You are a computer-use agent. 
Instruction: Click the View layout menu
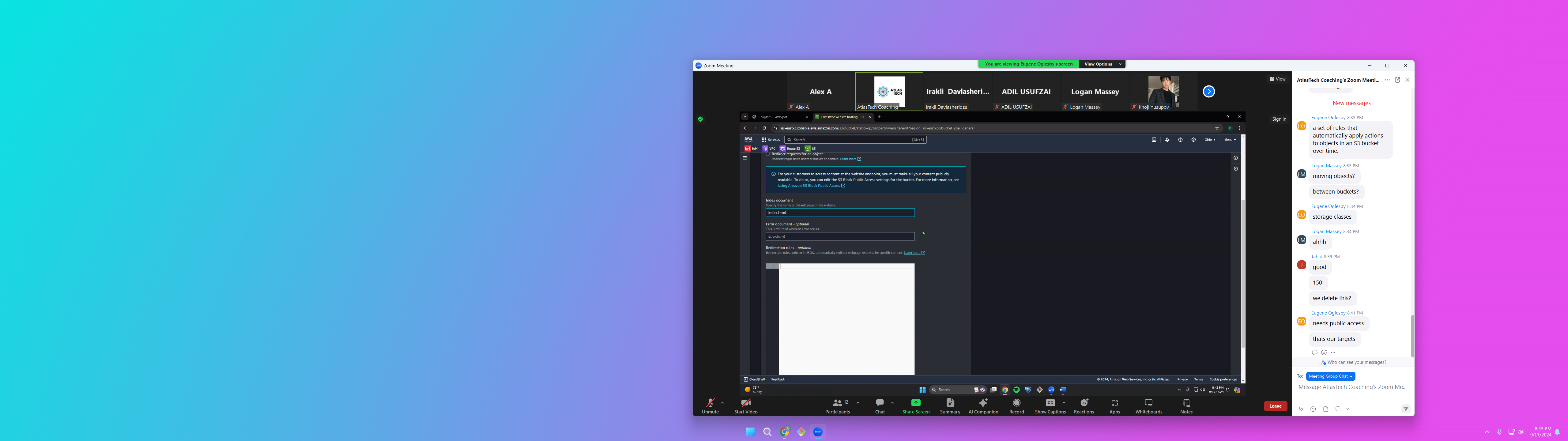(x=1277, y=79)
